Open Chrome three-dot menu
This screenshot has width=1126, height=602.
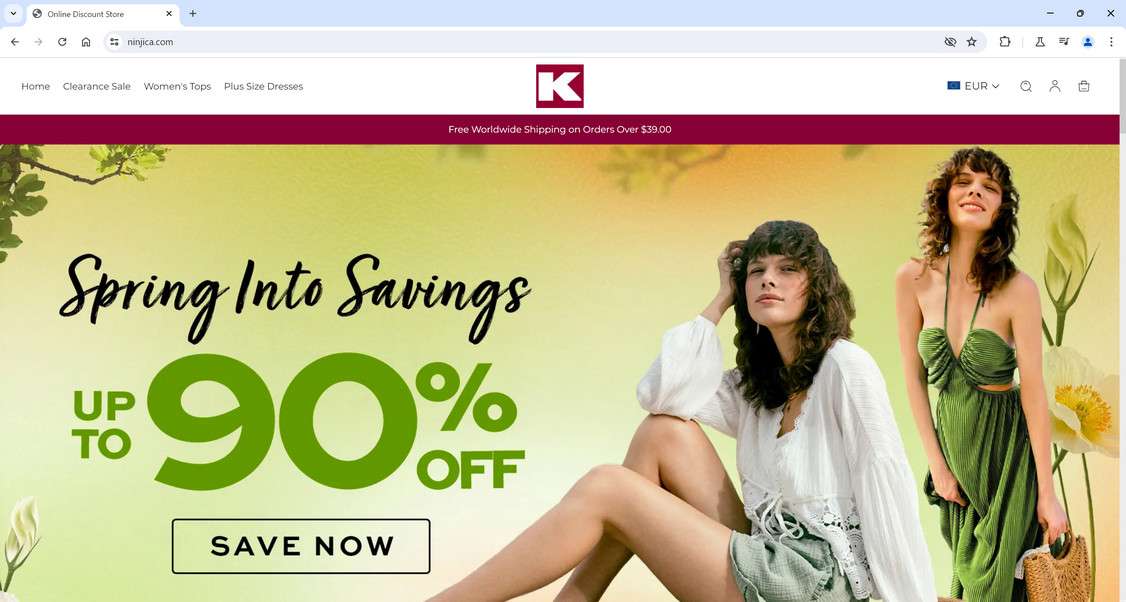pyautogui.click(x=1111, y=42)
